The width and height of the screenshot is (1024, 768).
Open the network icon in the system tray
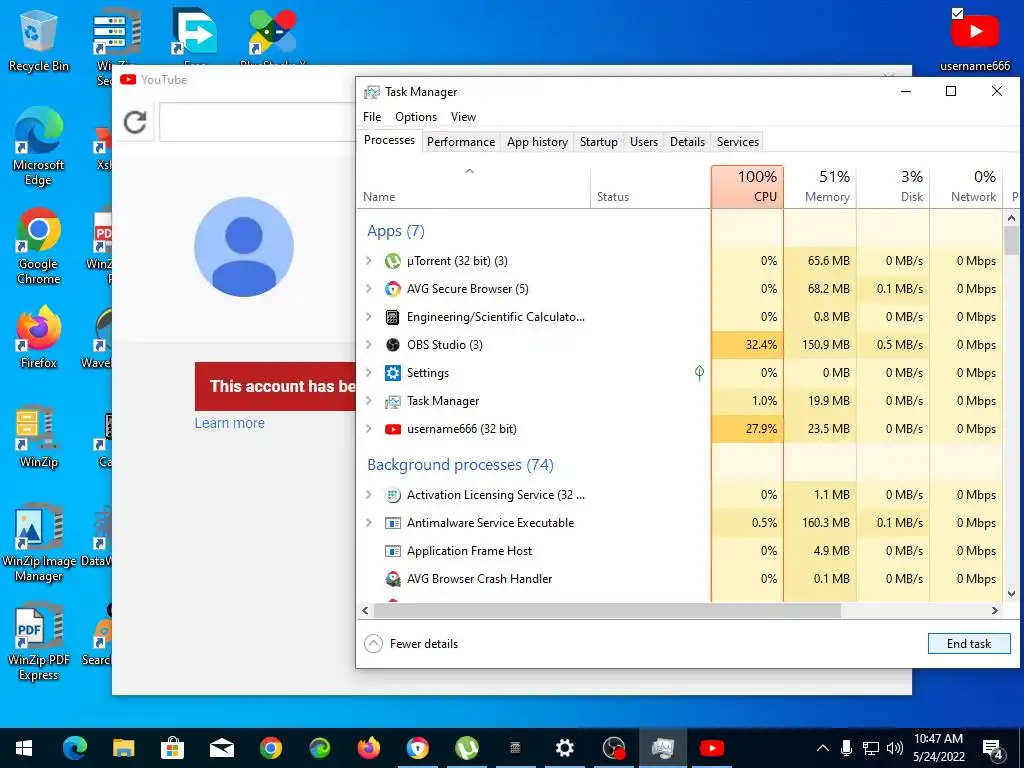[870, 748]
